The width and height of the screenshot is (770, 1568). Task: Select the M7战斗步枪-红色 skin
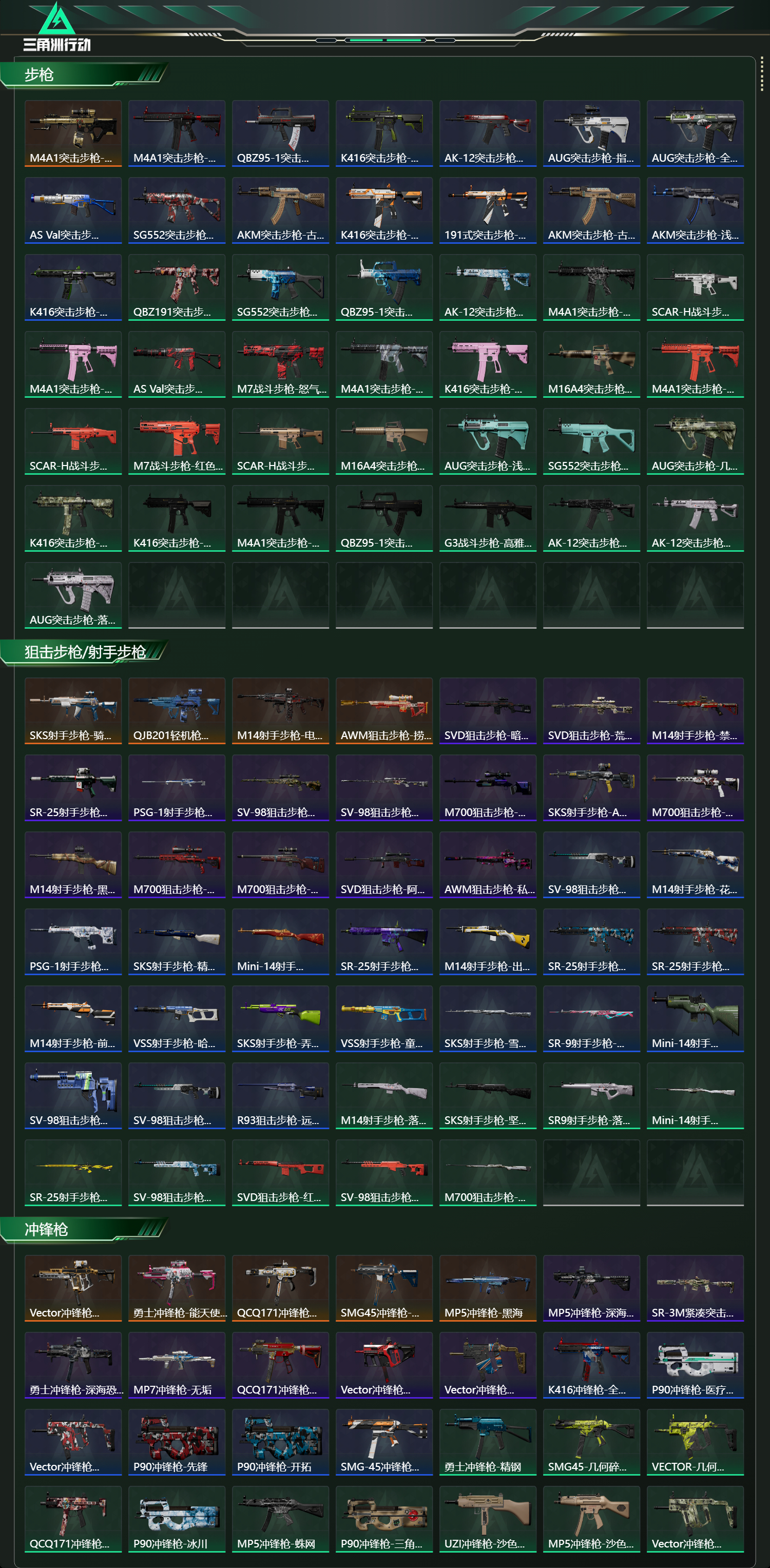[177, 441]
